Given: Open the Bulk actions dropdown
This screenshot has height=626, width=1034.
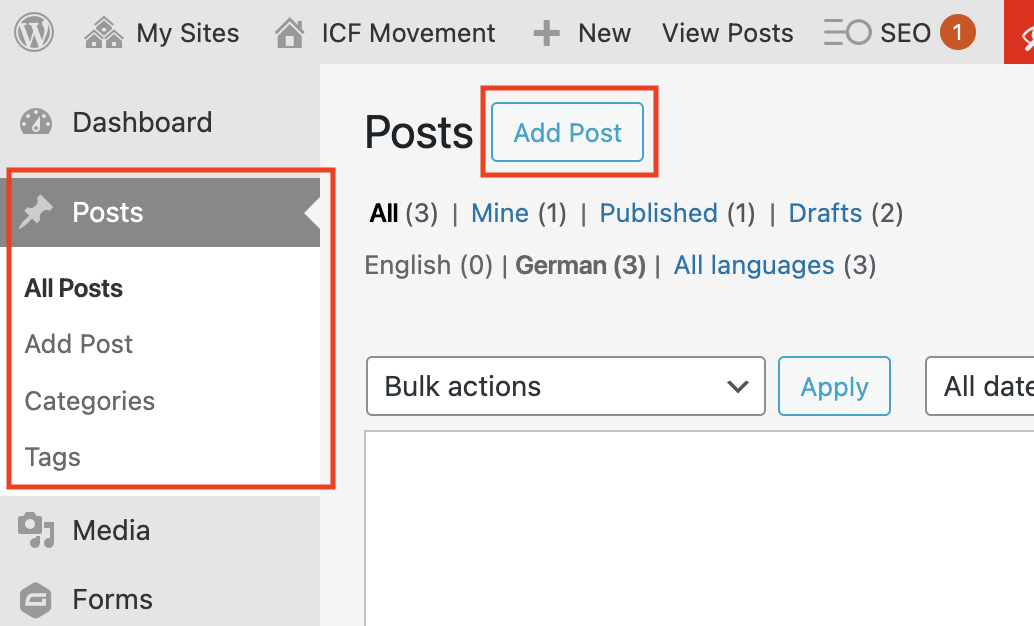Looking at the screenshot, I should [x=565, y=386].
